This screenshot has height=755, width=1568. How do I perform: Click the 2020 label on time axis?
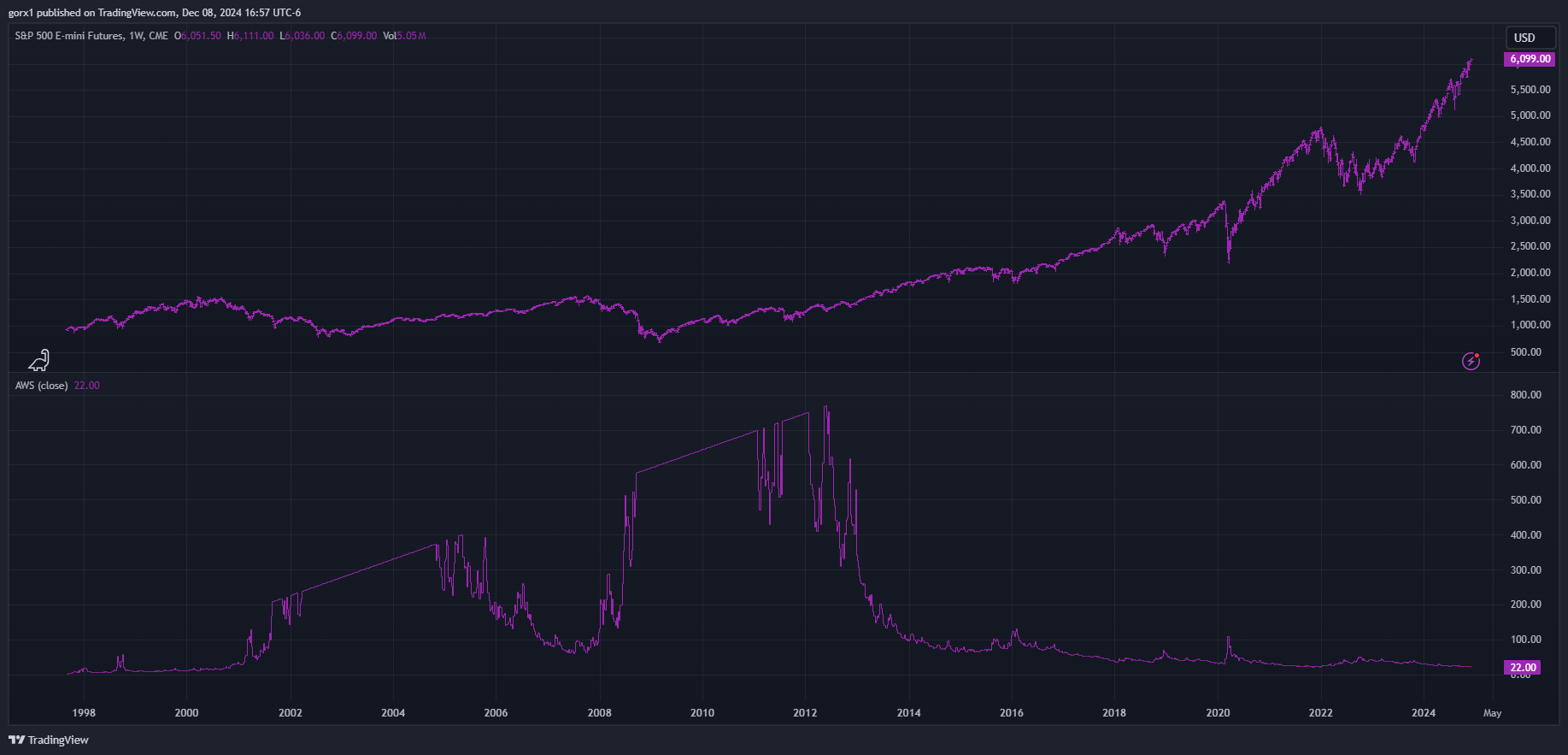[x=1218, y=713]
